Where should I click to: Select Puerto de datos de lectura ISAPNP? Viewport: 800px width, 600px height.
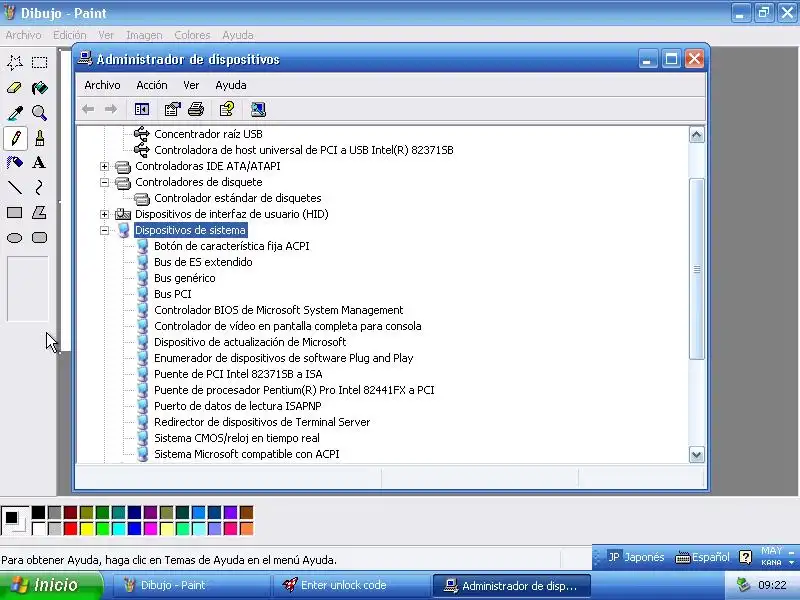[x=238, y=406]
